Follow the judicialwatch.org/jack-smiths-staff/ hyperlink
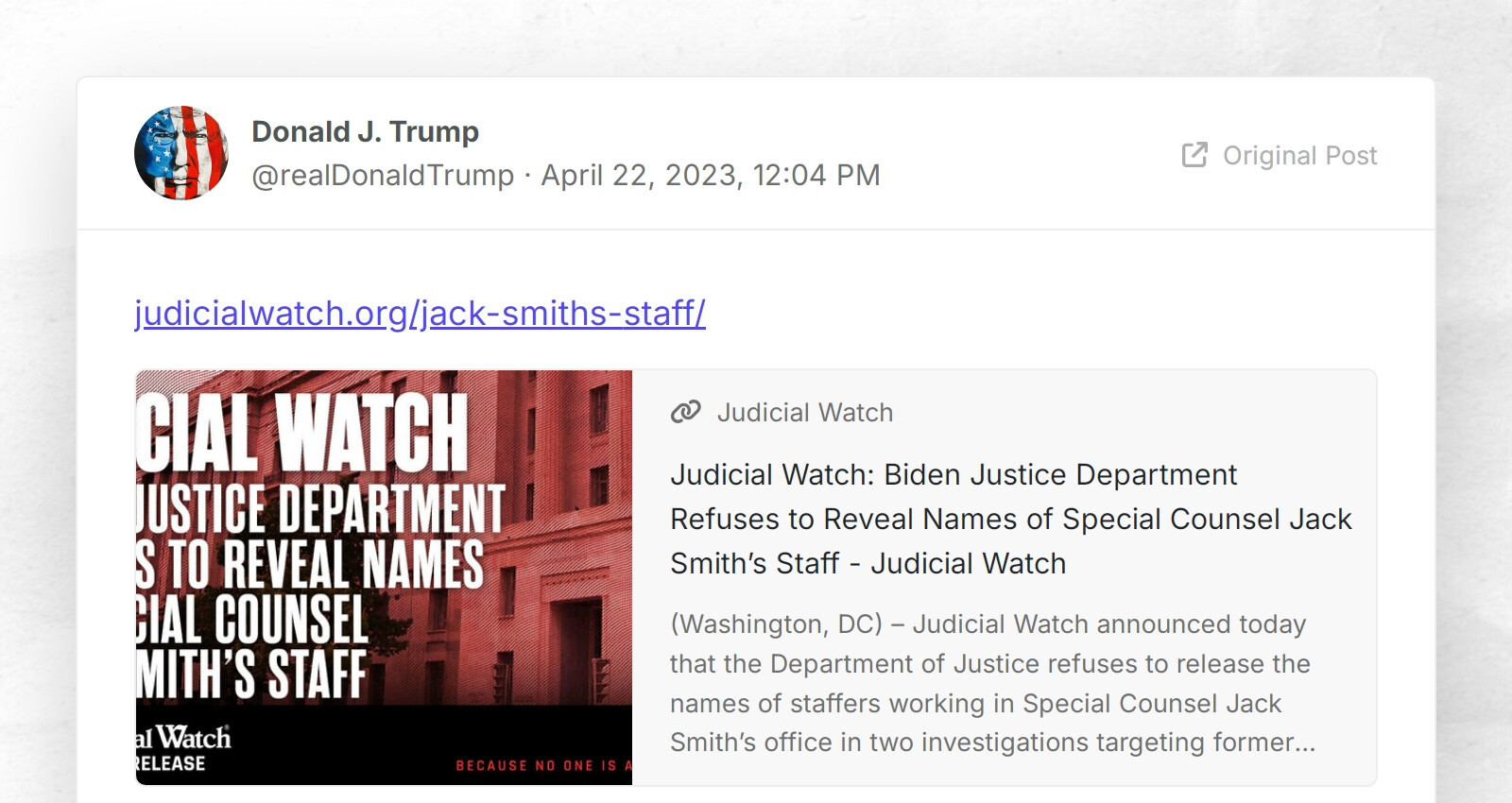 point(419,313)
